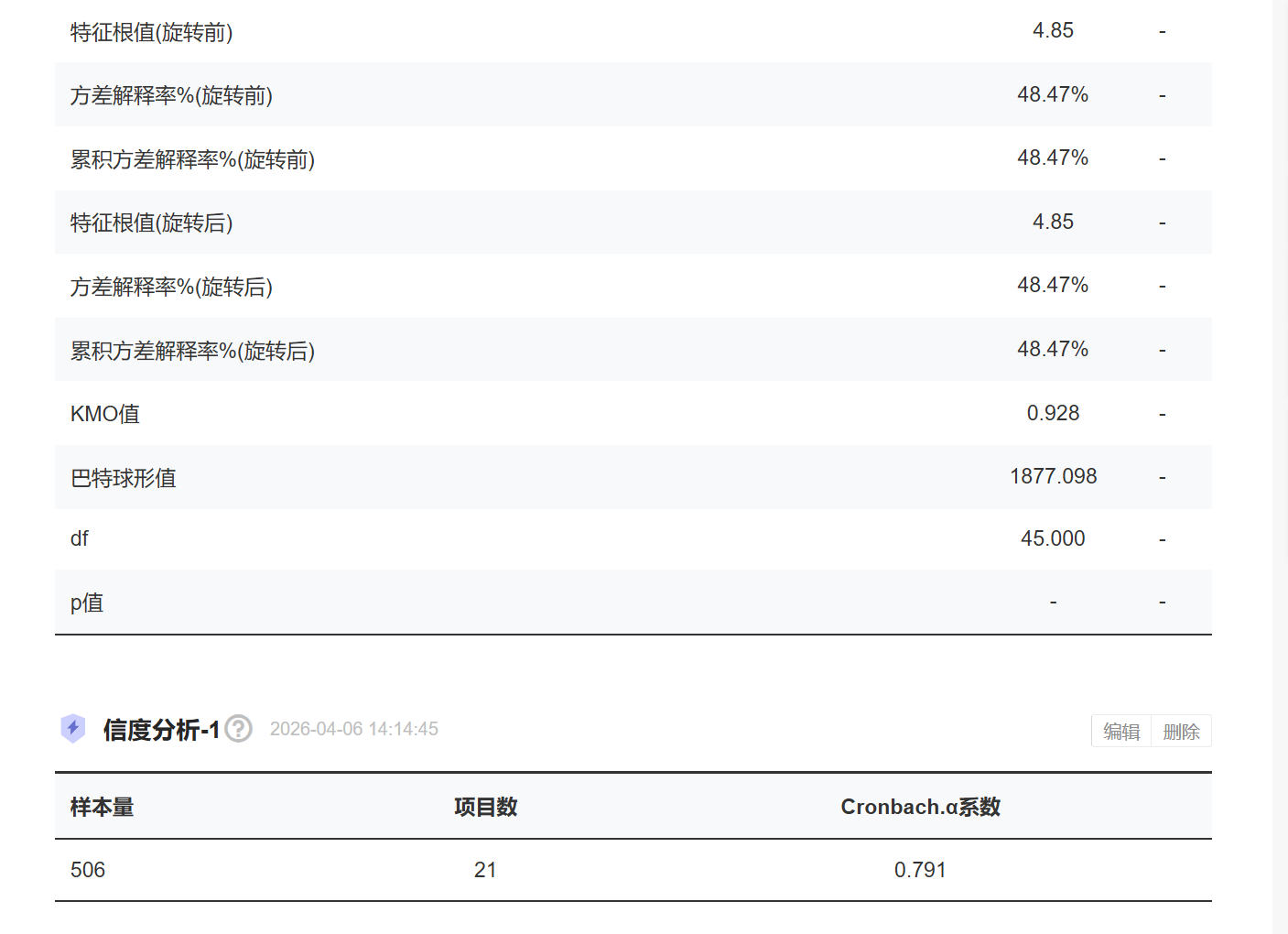
Task: Click the vertical scrollbar on the right edge
Action: pos(1280,458)
